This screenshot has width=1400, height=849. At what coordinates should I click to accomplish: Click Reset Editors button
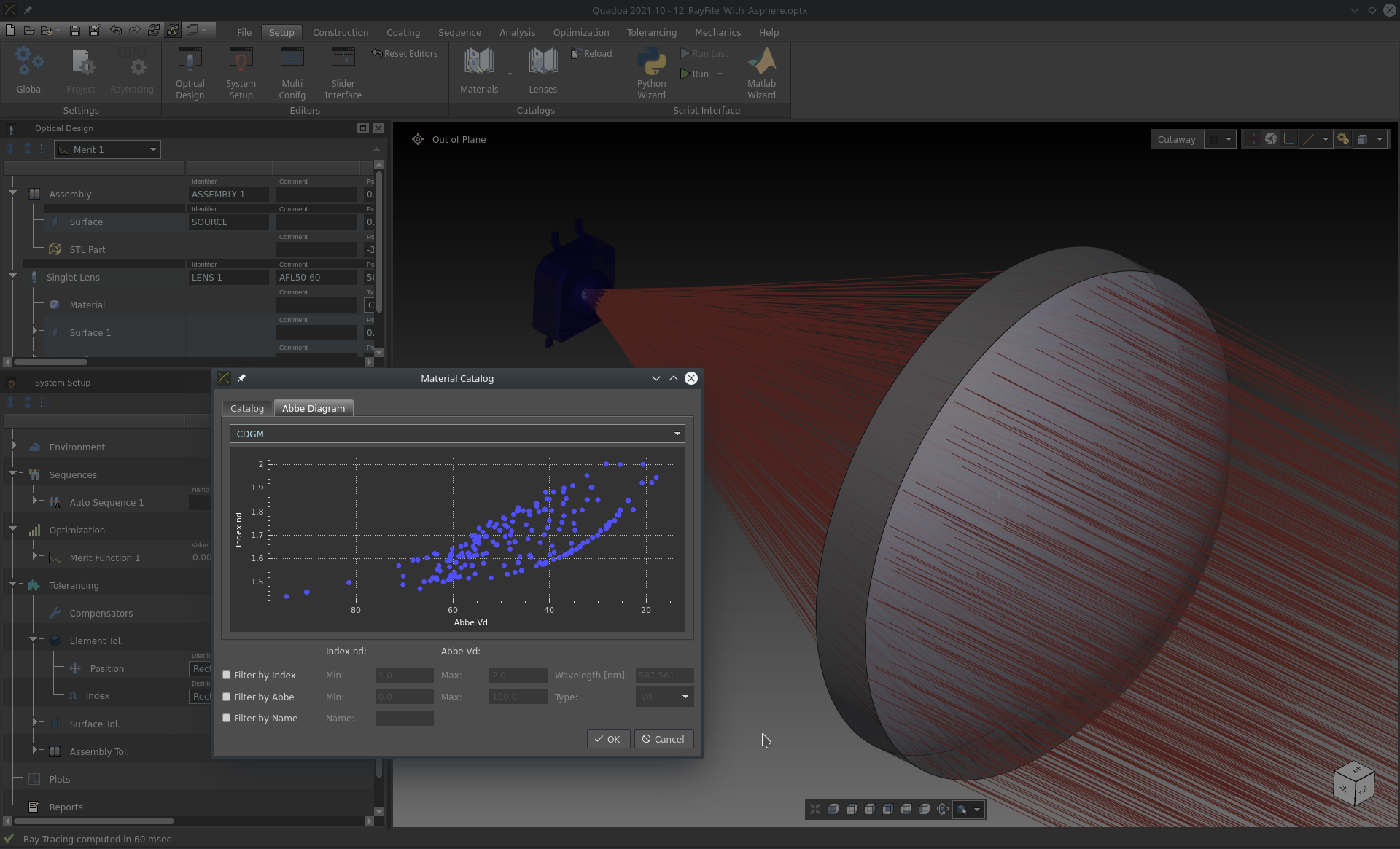405,54
